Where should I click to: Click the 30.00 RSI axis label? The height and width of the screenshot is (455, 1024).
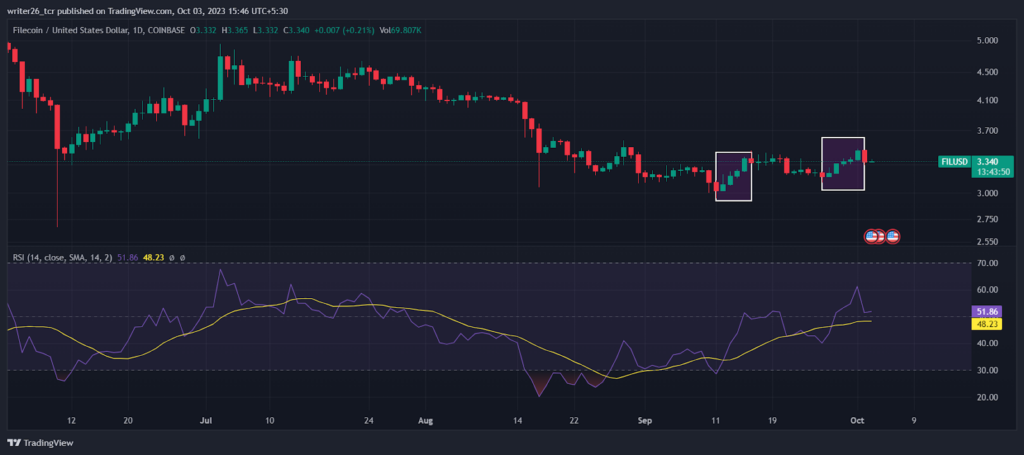coord(986,370)
